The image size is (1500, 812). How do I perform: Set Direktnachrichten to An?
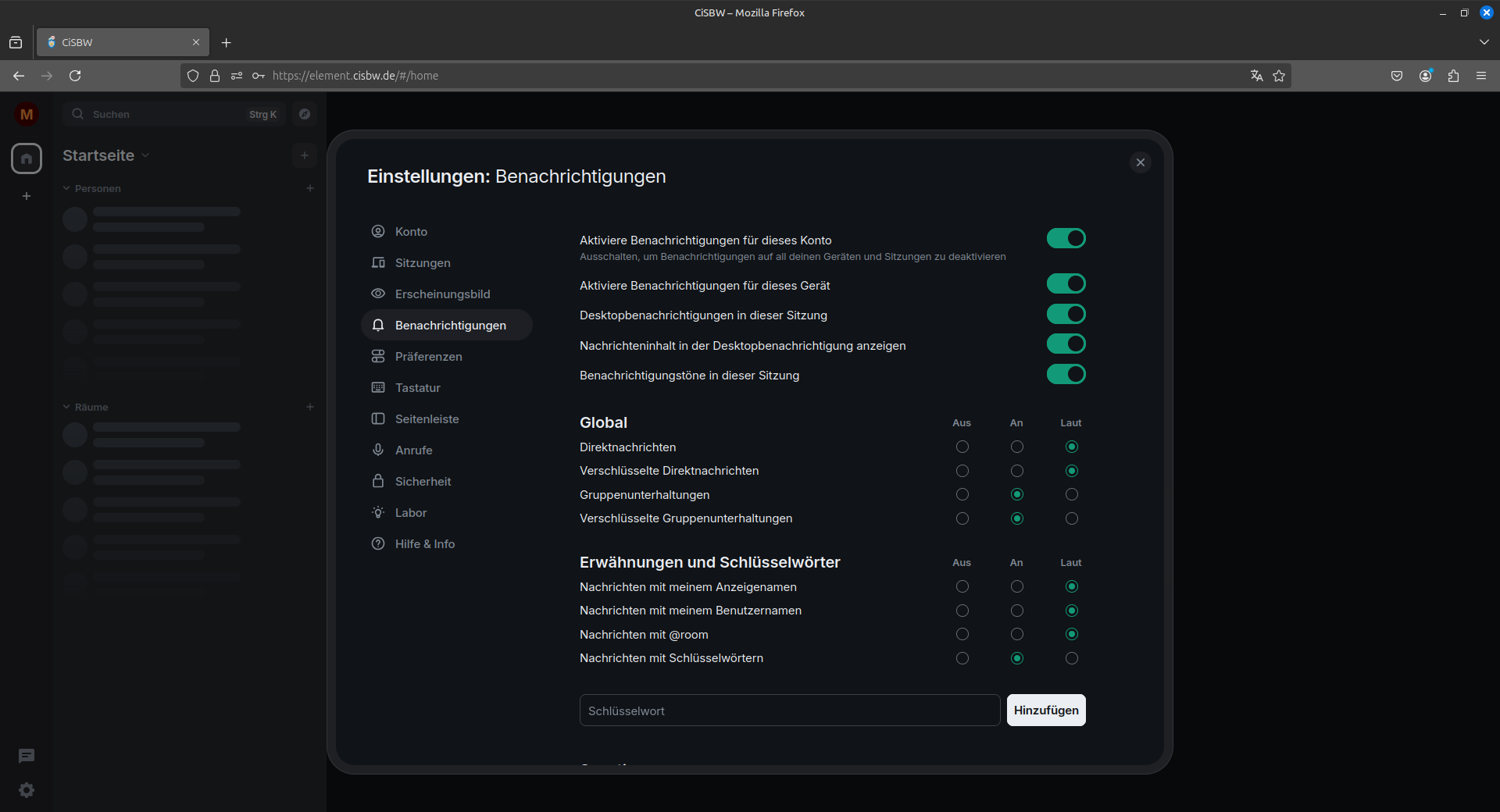[x=1016, y=447]
